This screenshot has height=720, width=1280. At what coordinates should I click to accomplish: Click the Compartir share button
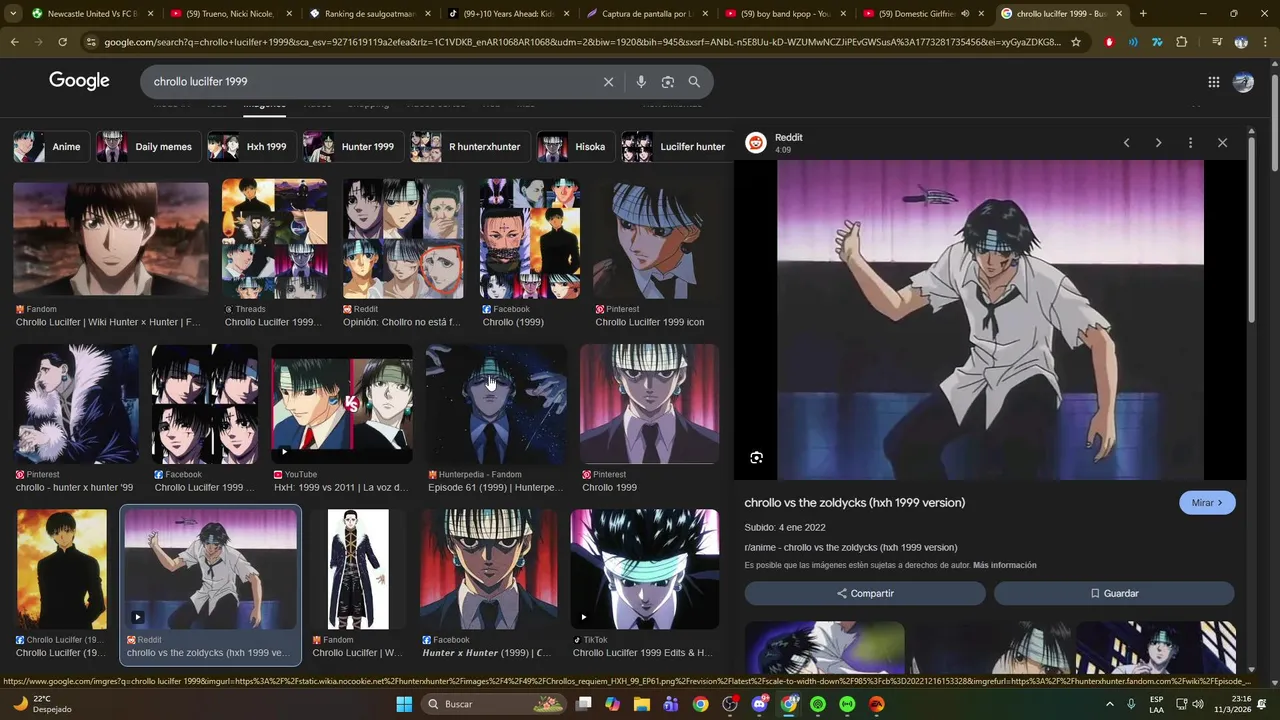click(865, 594)
